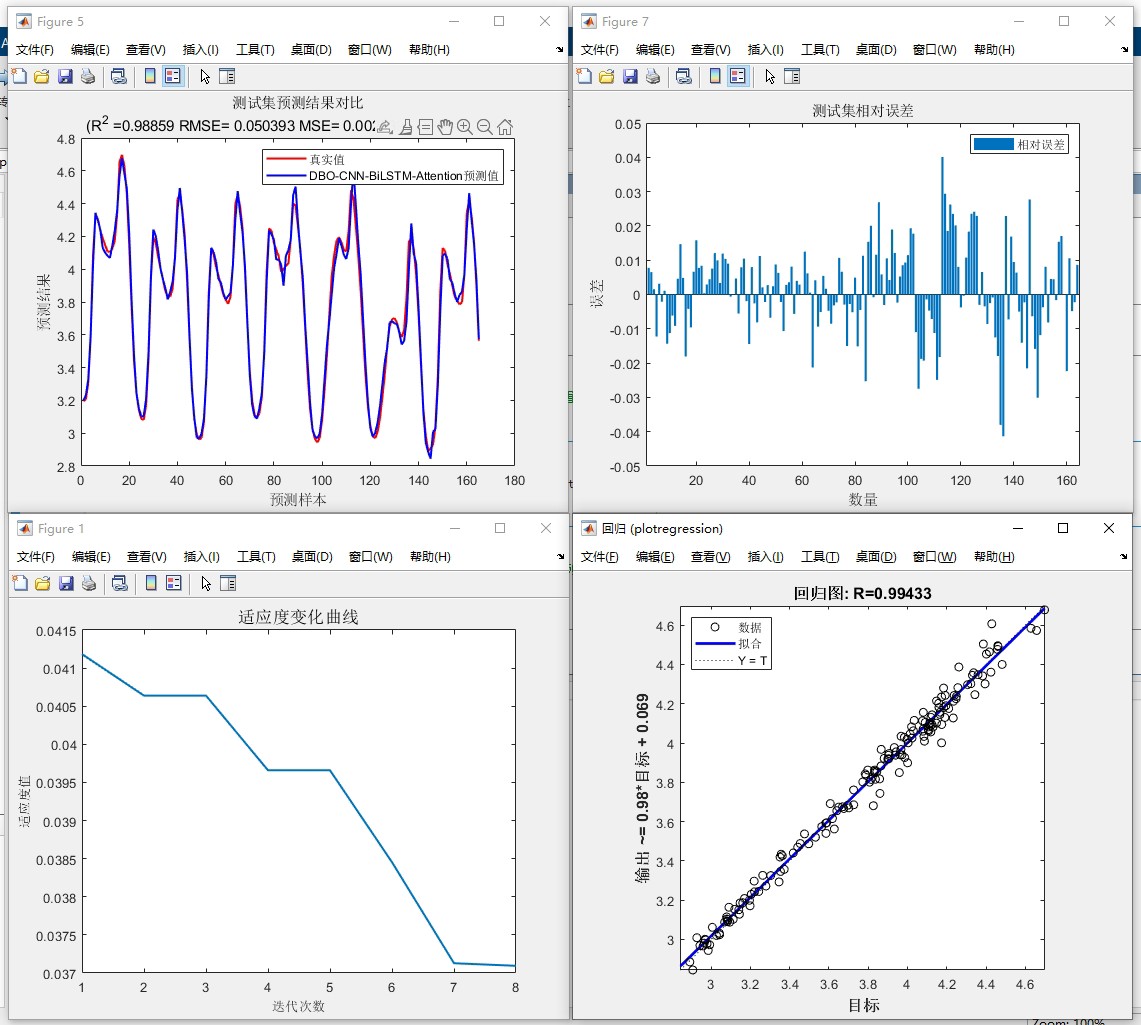
Task: Toggle Insert Legend in Figure 5 toolbar
Action: (x=172, y=76)
